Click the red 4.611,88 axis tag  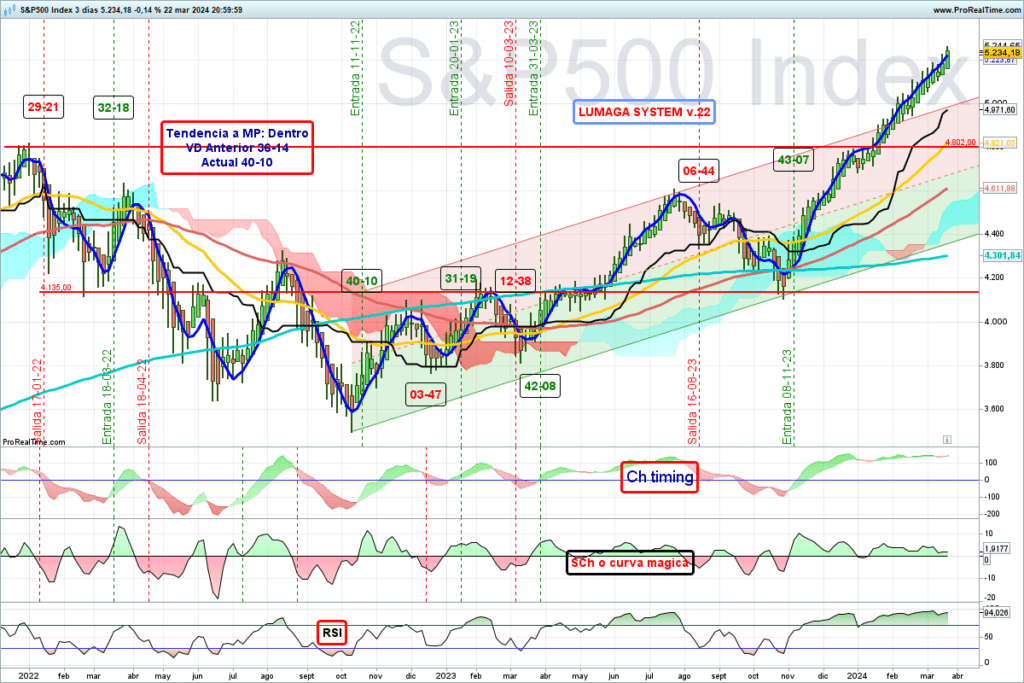click(1000, 188)
